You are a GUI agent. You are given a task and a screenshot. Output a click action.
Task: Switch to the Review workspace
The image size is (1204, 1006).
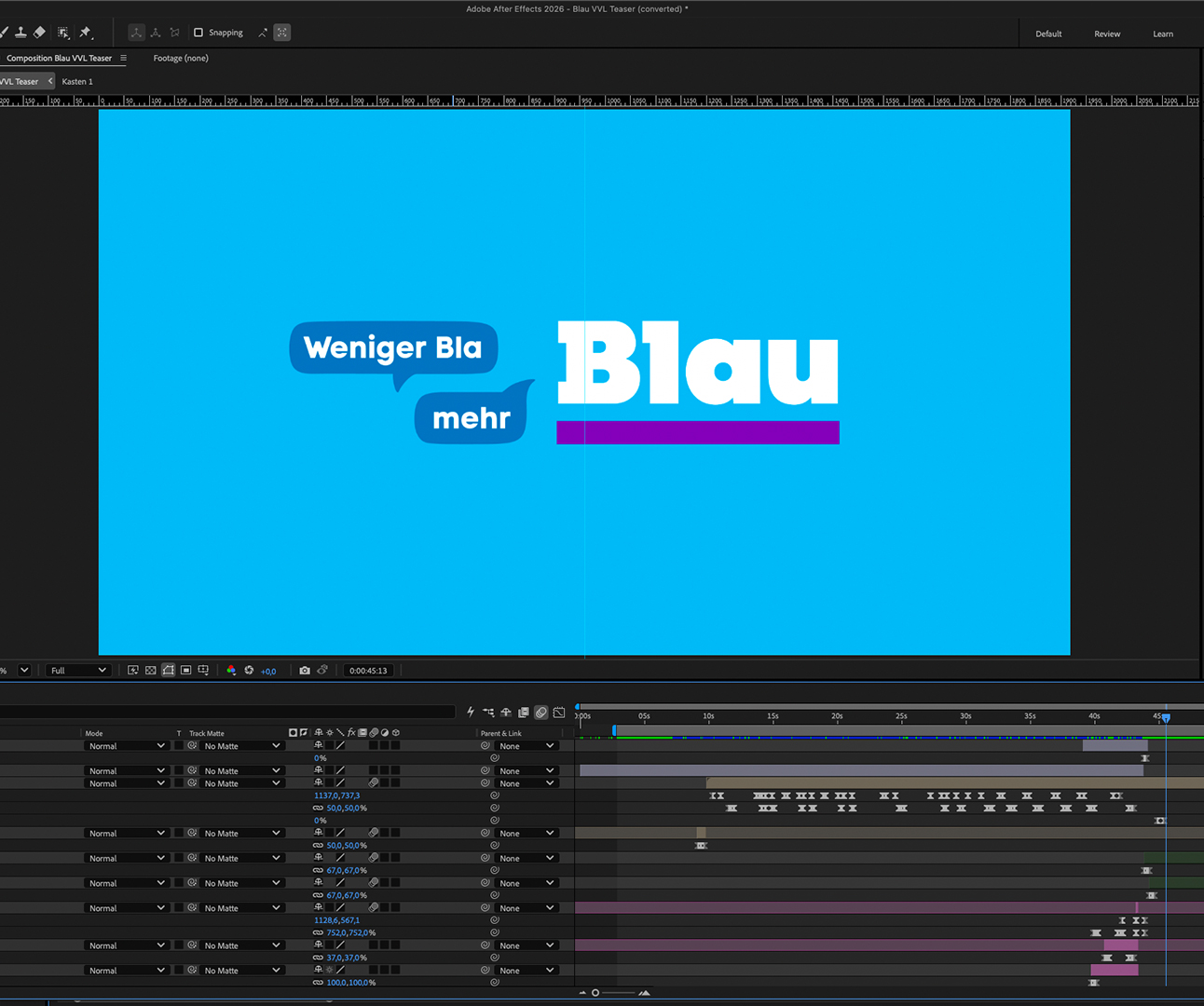pyautogui.click(x=1107, y=34)
